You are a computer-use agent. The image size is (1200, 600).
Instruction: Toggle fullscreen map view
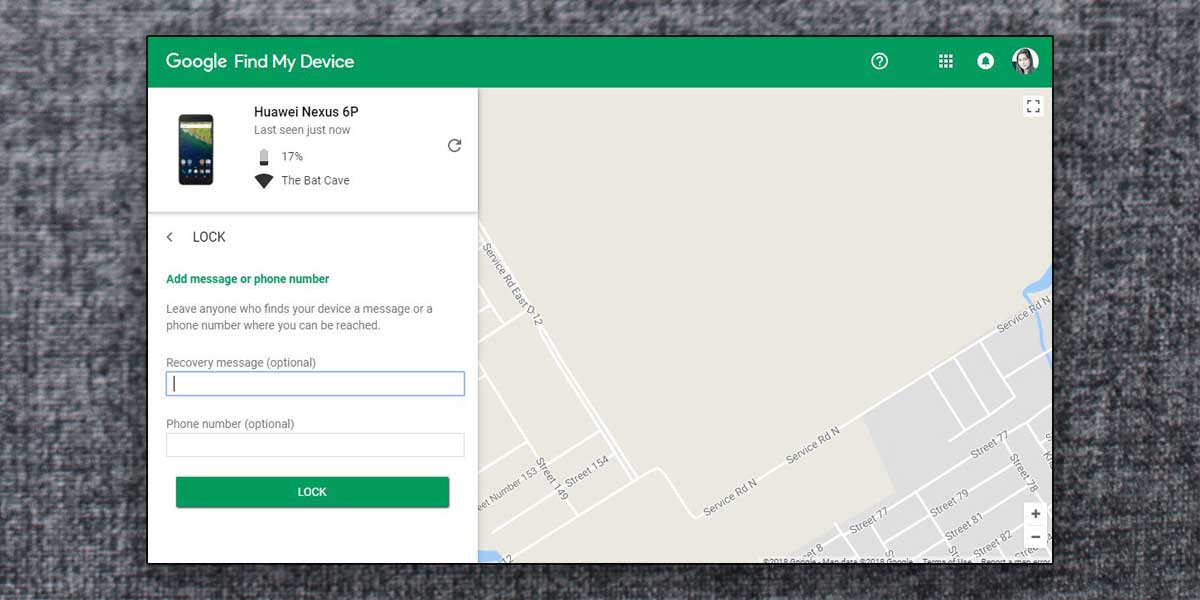[x=1034, y=106]
